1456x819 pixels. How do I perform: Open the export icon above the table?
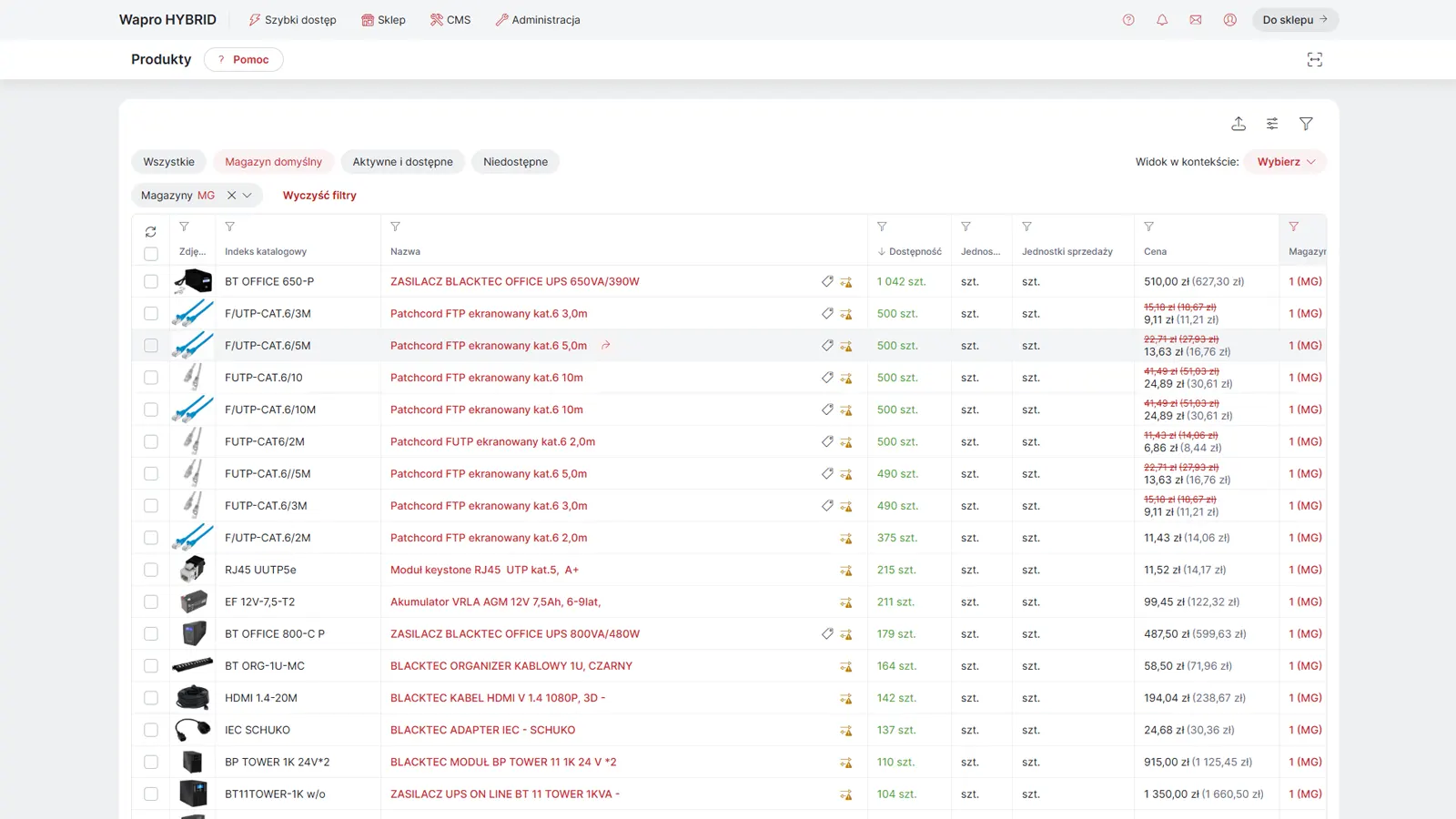point(1239,123)
